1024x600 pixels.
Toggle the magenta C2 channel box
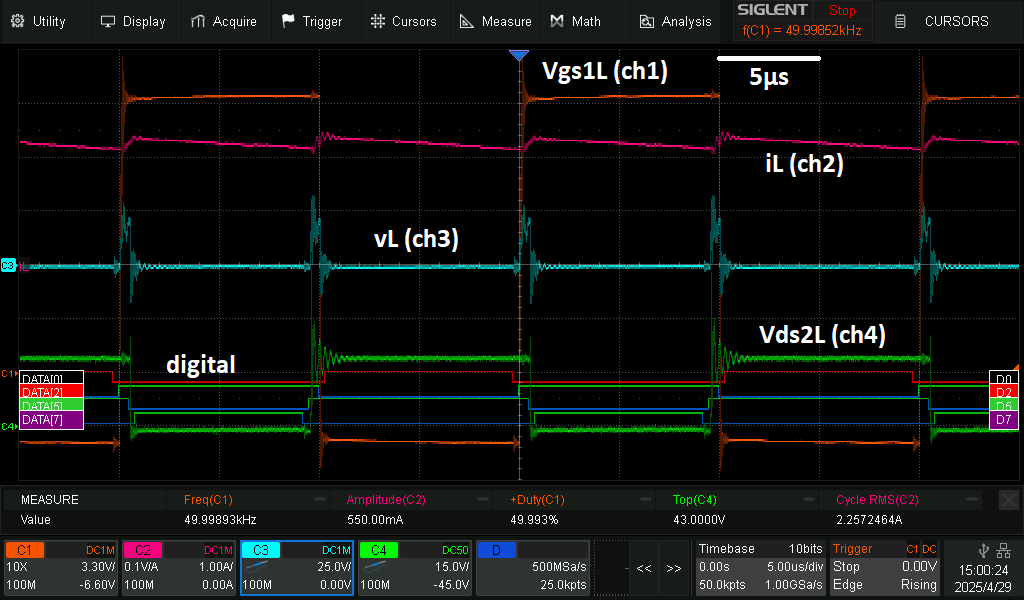click(x=179, y=567)
